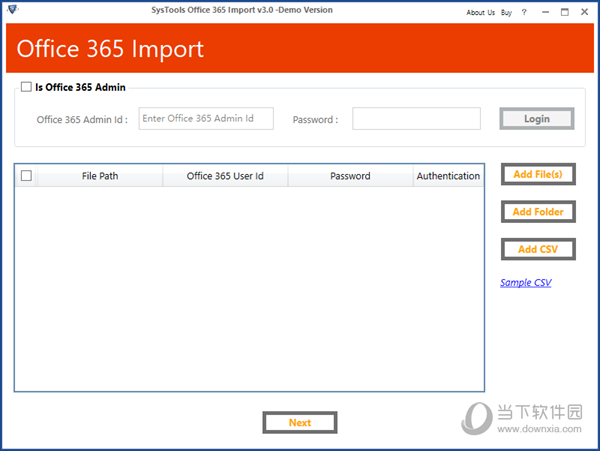This screenshot has height=451, width=600.
Task: Close the Office 365 Import window
Action: [584, 12]
